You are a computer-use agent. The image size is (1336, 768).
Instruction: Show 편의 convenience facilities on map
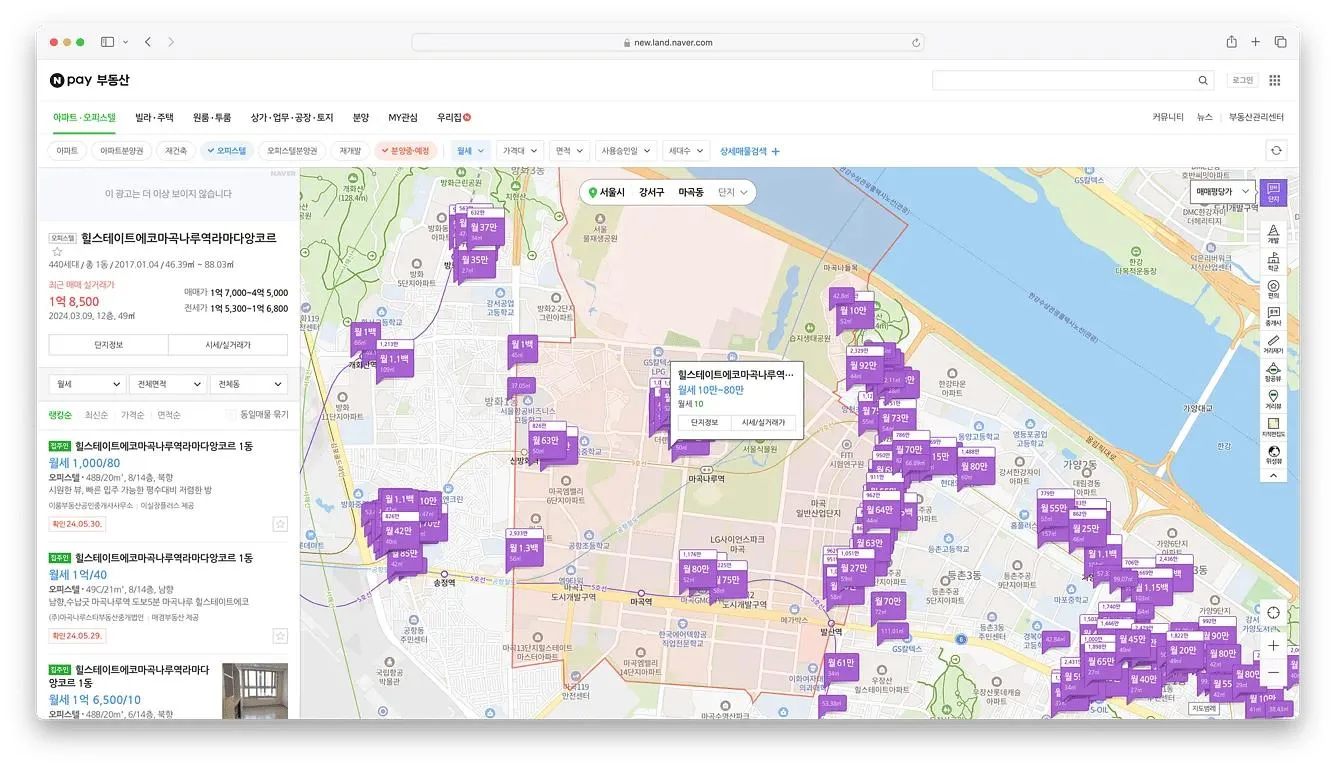click(x=1273, y=289)
